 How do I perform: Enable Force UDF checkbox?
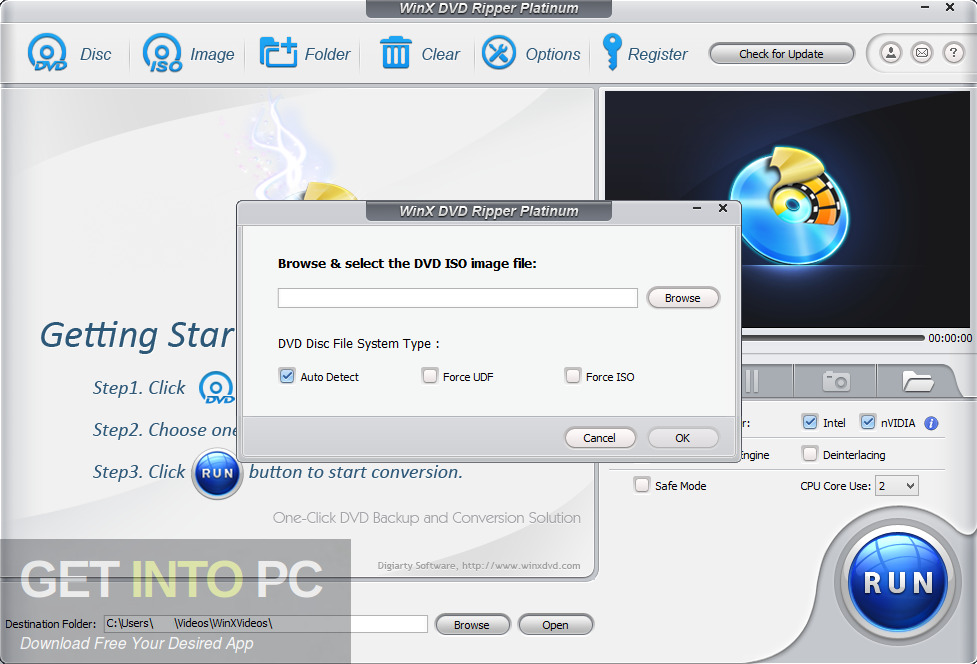[x=429, y=376]
